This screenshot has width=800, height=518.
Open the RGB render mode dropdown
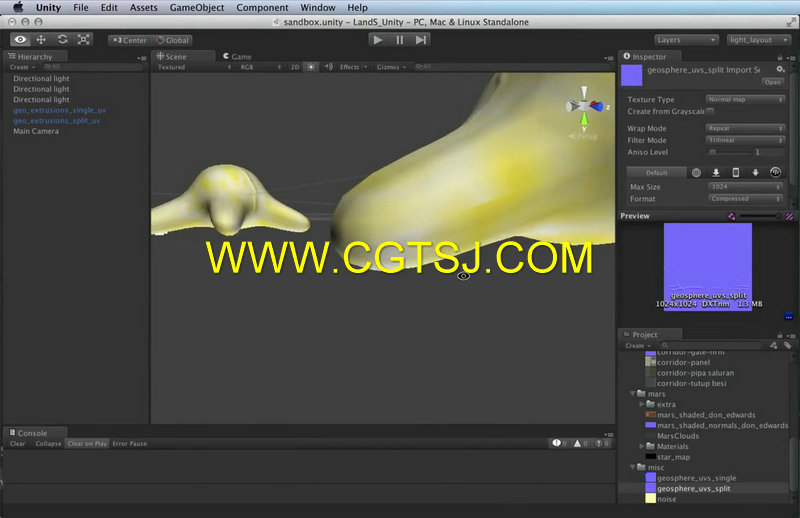[x=261, y=67]
